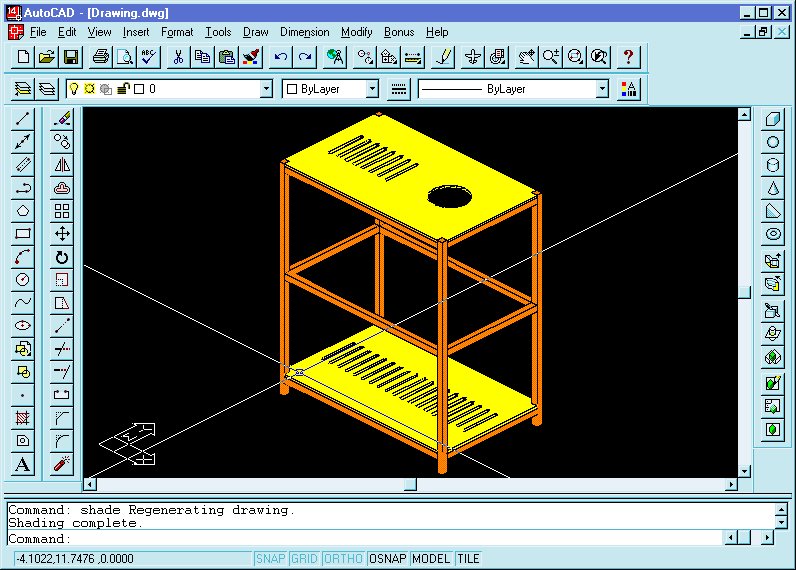The height and width of the screenshot is (570, 796).
Task: Open the Modify menu
Action: click(356, 32)
